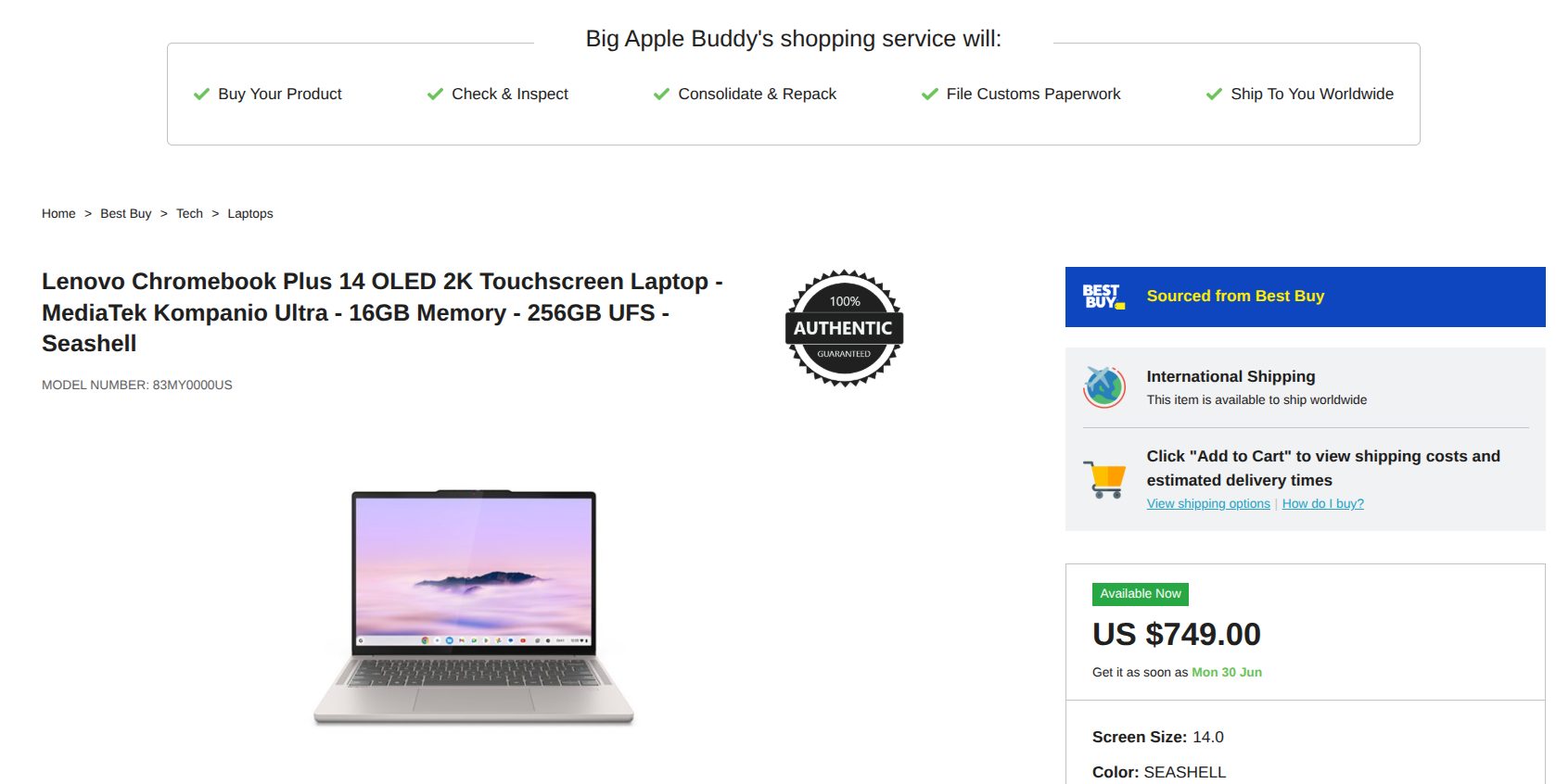1556x784 pixels.
Task: Click the International Shipping globe icon
Action: [x=1104, y=387]
